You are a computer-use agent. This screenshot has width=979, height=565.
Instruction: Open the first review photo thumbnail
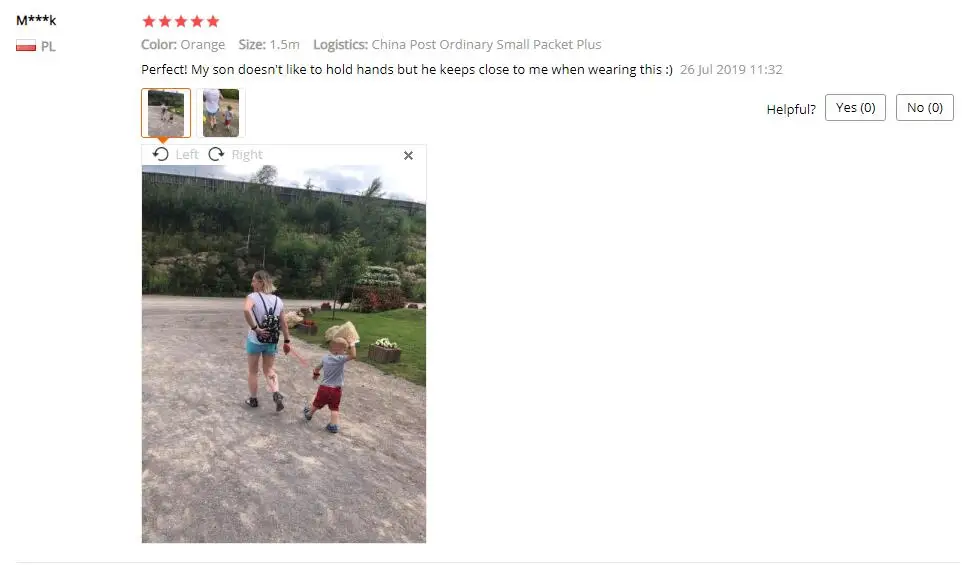point(166,113)
